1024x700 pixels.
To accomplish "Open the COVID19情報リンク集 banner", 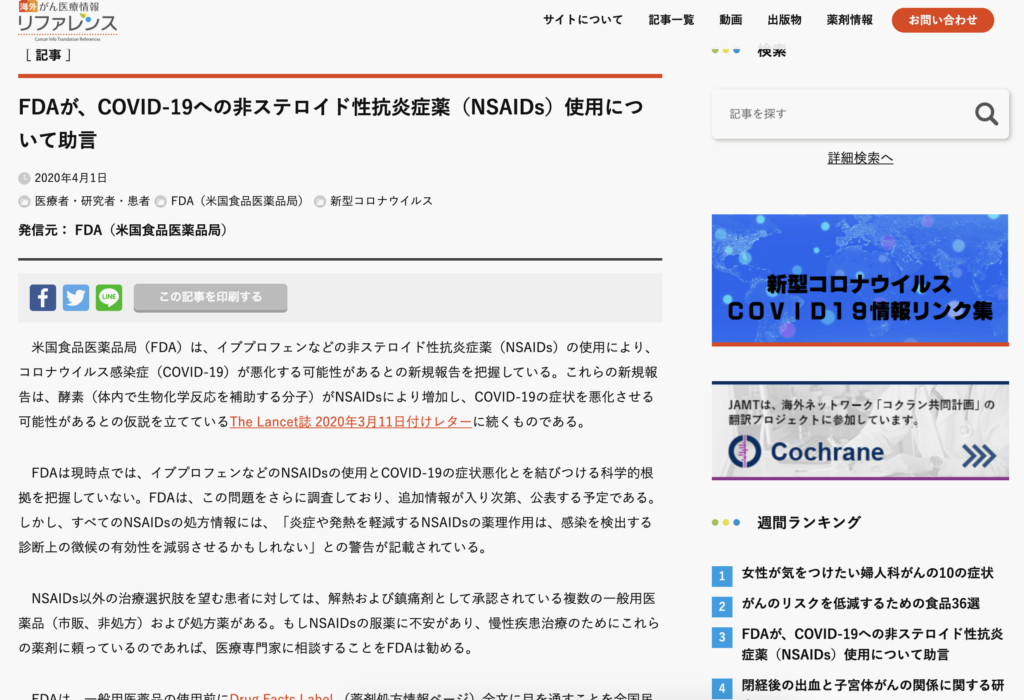I will click(x=860, y=280).
